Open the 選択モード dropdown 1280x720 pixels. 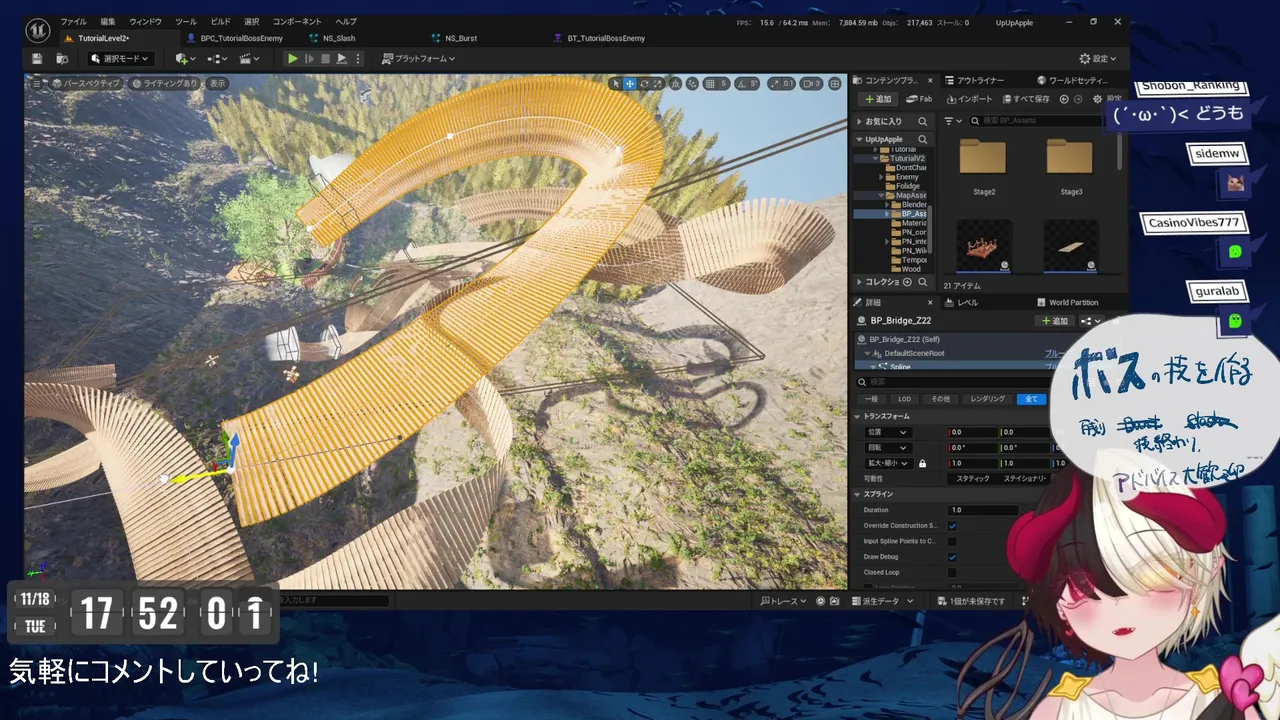point(121,59)
